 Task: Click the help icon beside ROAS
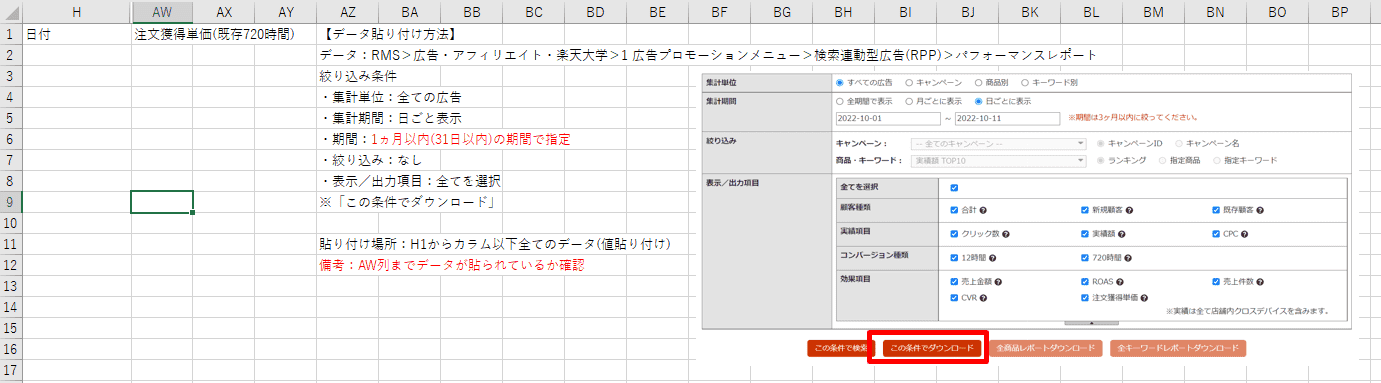(1120, 282)
